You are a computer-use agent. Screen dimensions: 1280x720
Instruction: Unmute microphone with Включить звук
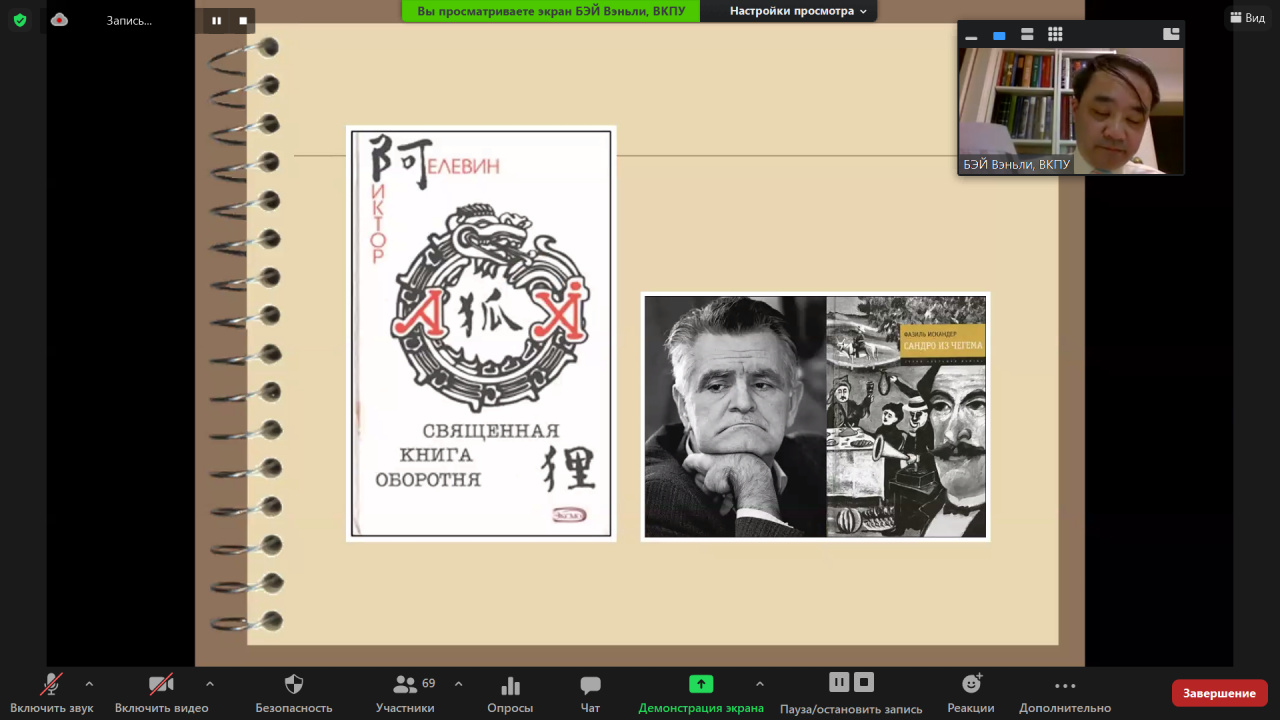click(51, 685)
